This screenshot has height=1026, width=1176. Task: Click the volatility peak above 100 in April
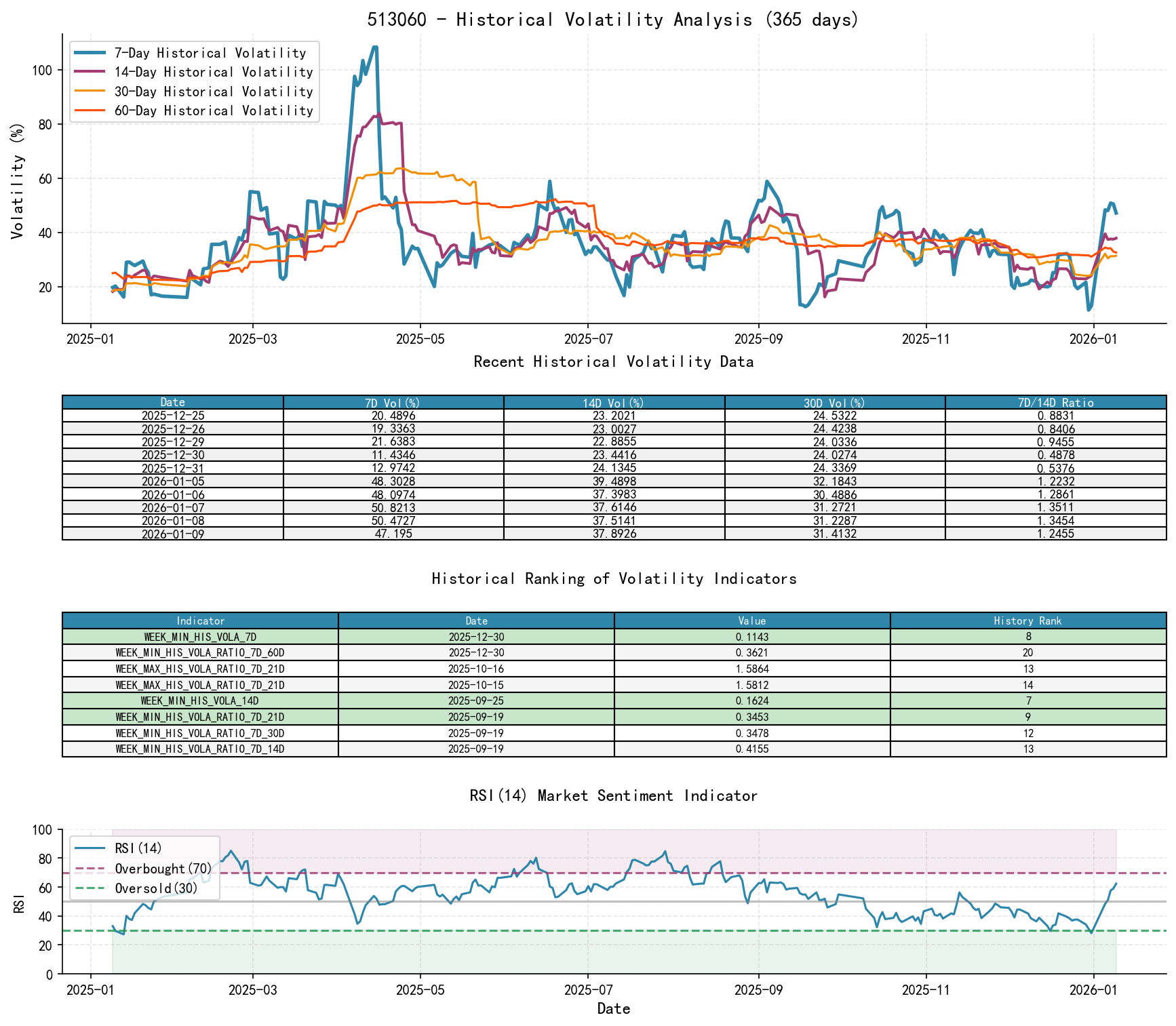375,46
